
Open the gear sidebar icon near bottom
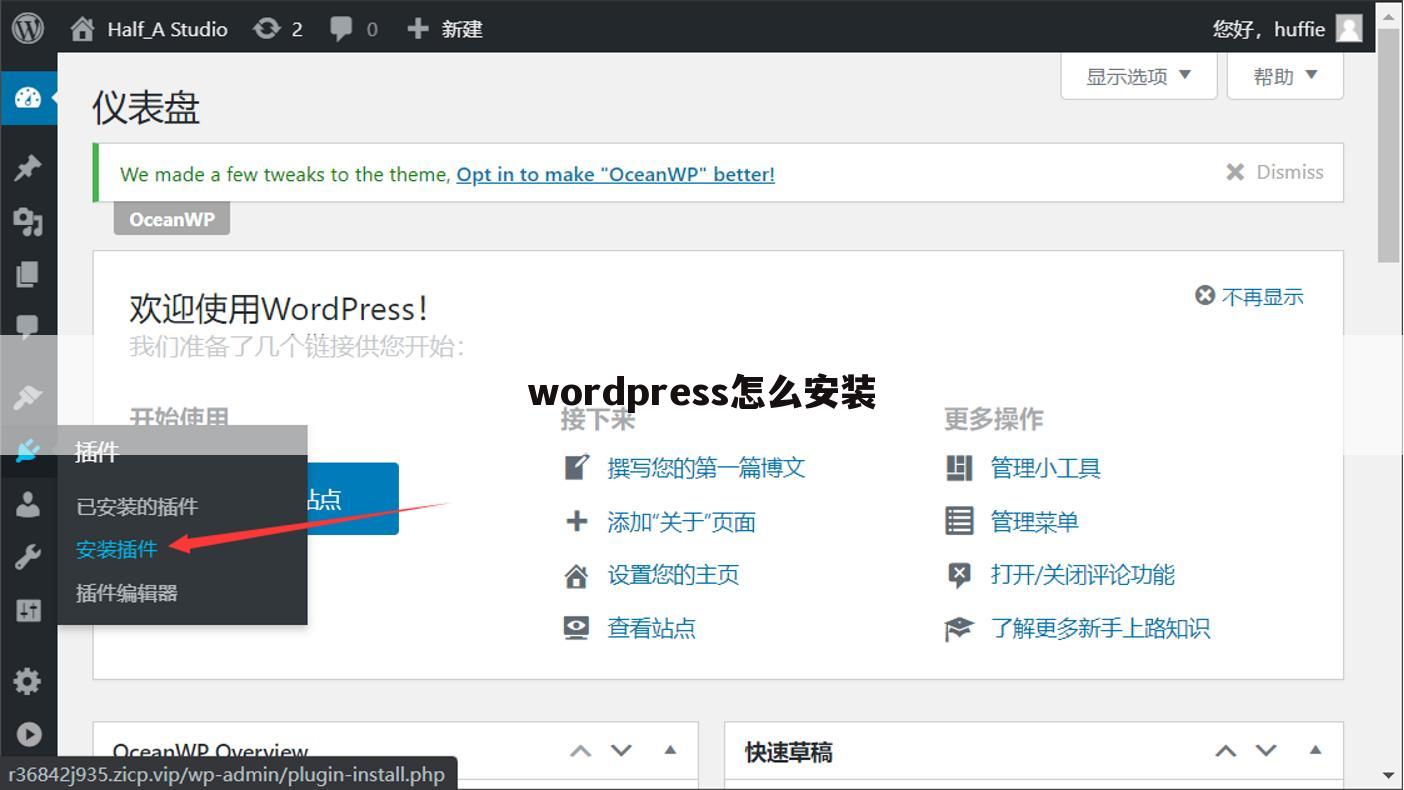tap(28, 681)
